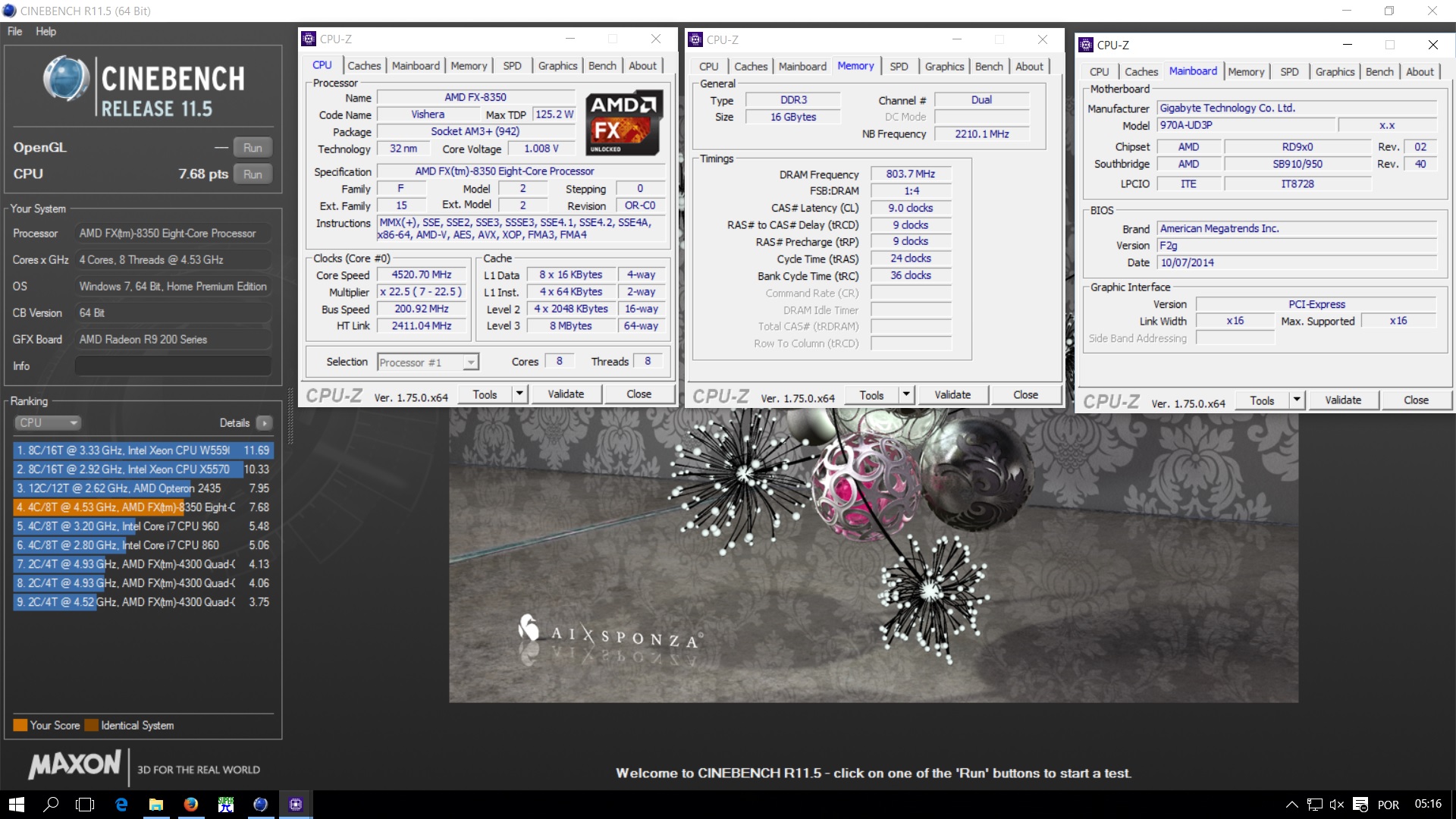Click taskbar clock 05:16
This screenshot has height=819, width=1456.
tap(1428, 804)
